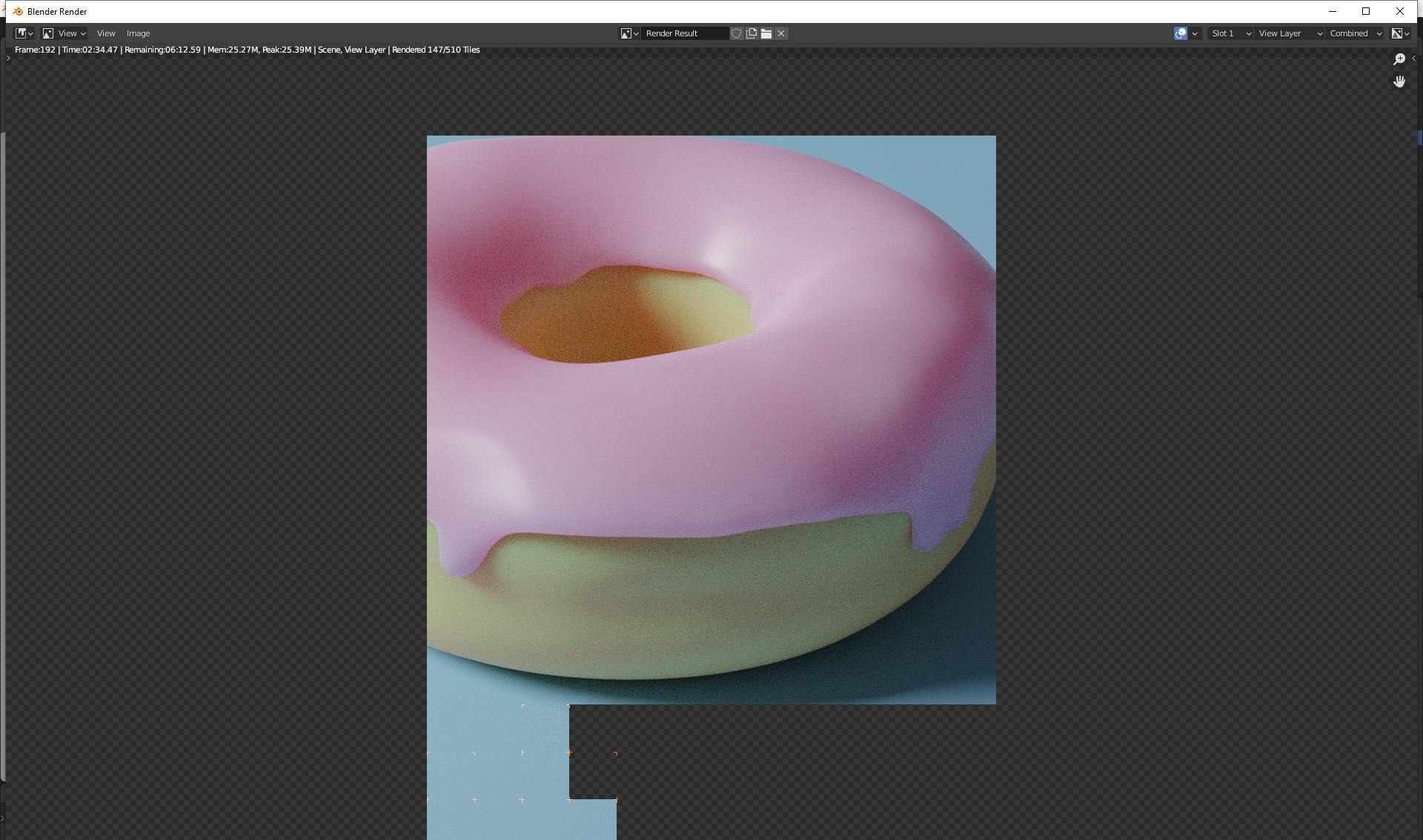The width and height of the screenshot is (1423, 840).
Task: Open the Combined pass dropdown
Action: (1356, 33)
